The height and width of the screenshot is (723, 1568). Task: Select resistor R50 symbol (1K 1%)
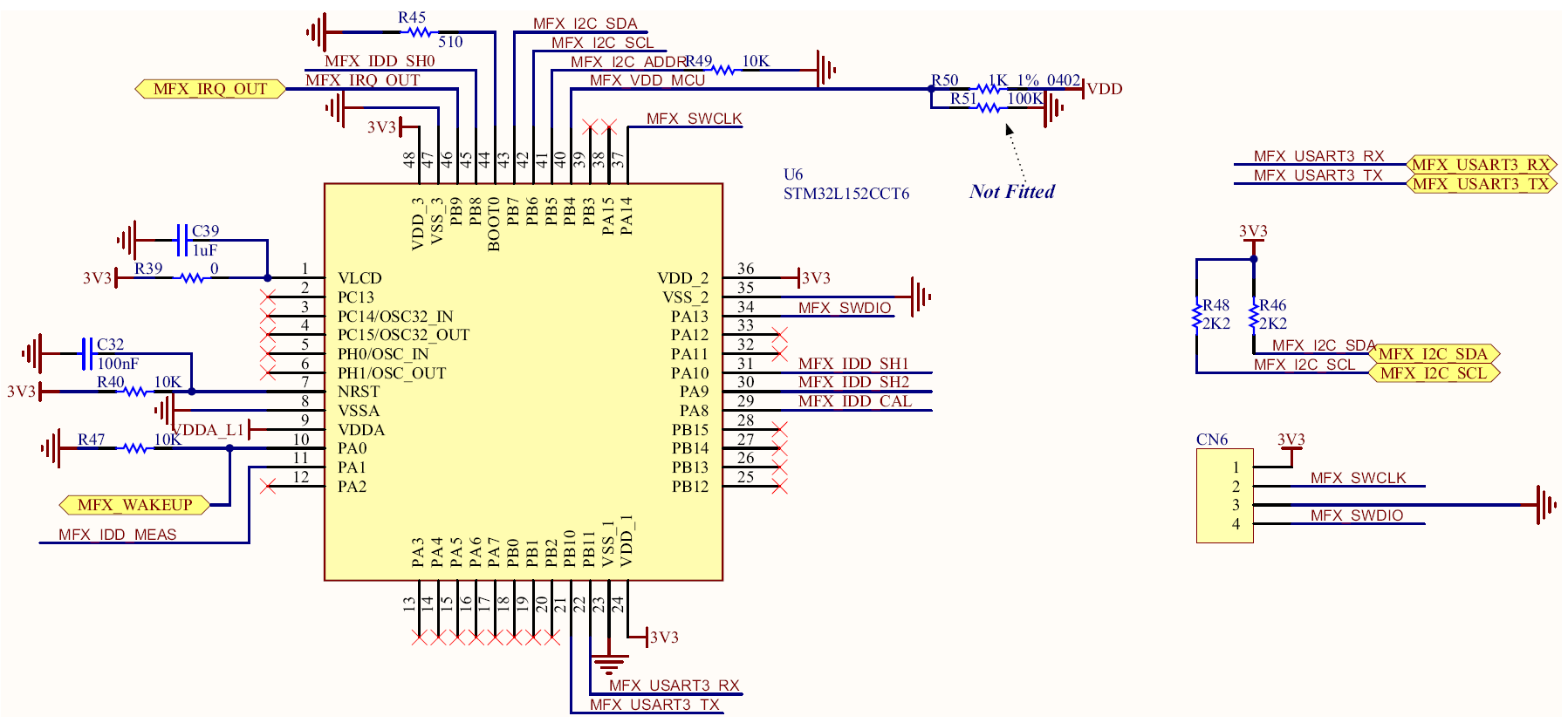989,88
